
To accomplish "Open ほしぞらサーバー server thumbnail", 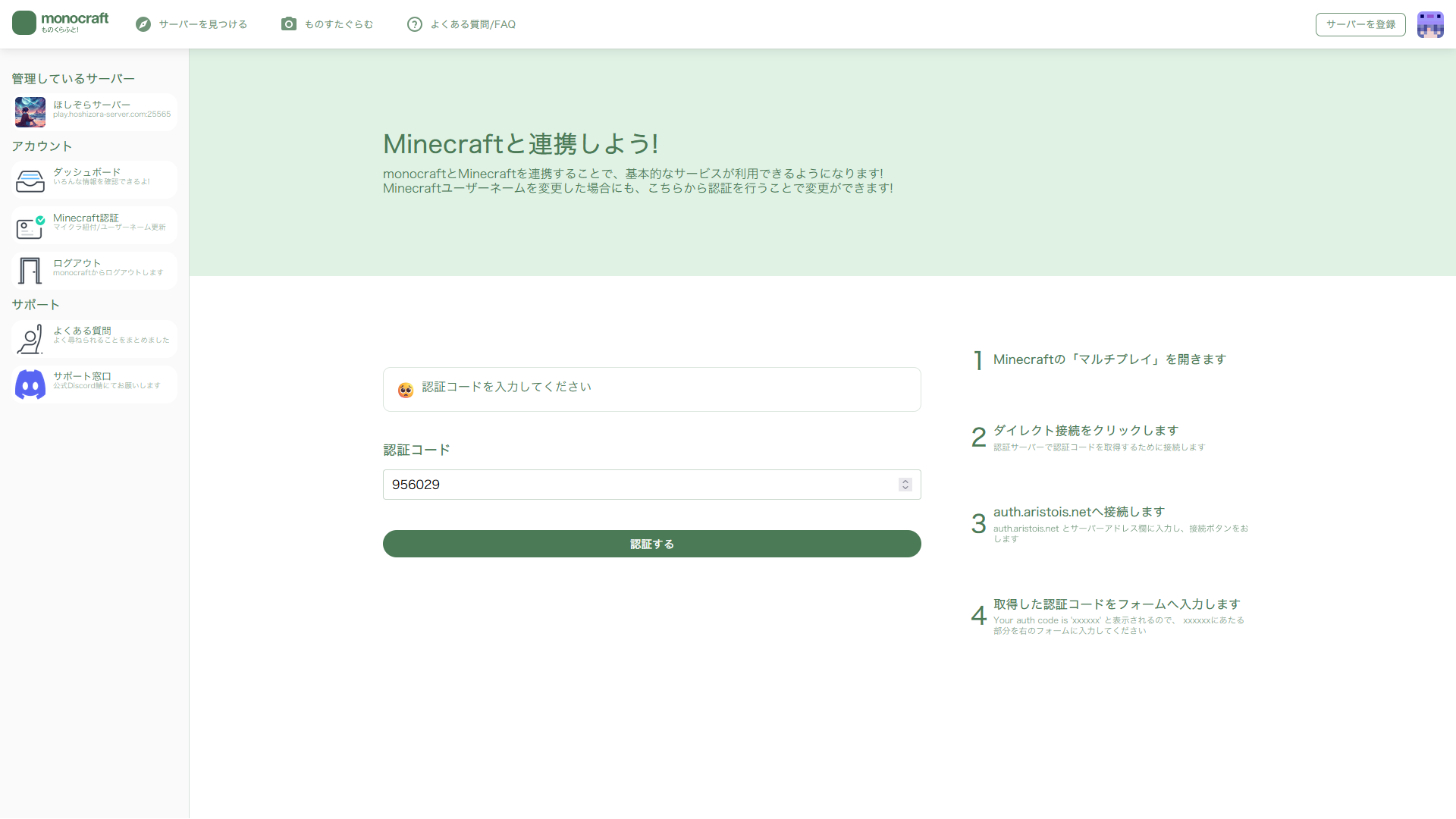I will pyautogui.click(x=30, y=112).
